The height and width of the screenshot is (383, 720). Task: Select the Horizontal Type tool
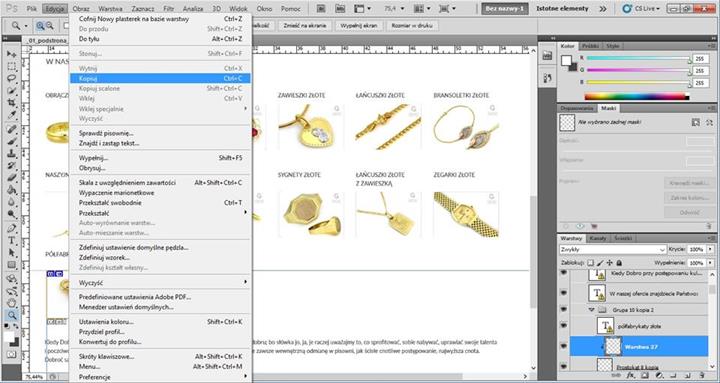pos(11,241)
